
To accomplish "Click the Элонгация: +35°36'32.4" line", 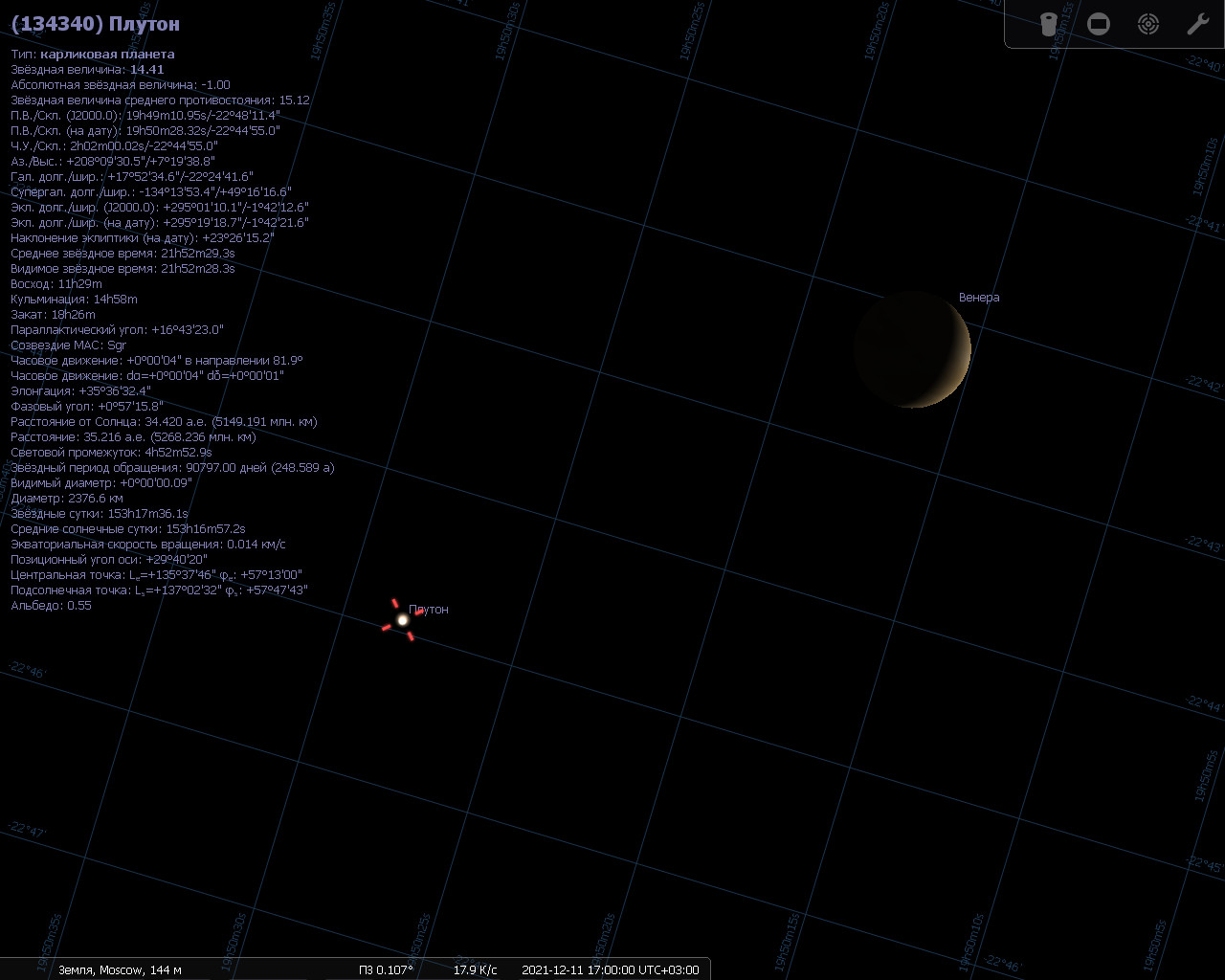I will pos(81,391).
